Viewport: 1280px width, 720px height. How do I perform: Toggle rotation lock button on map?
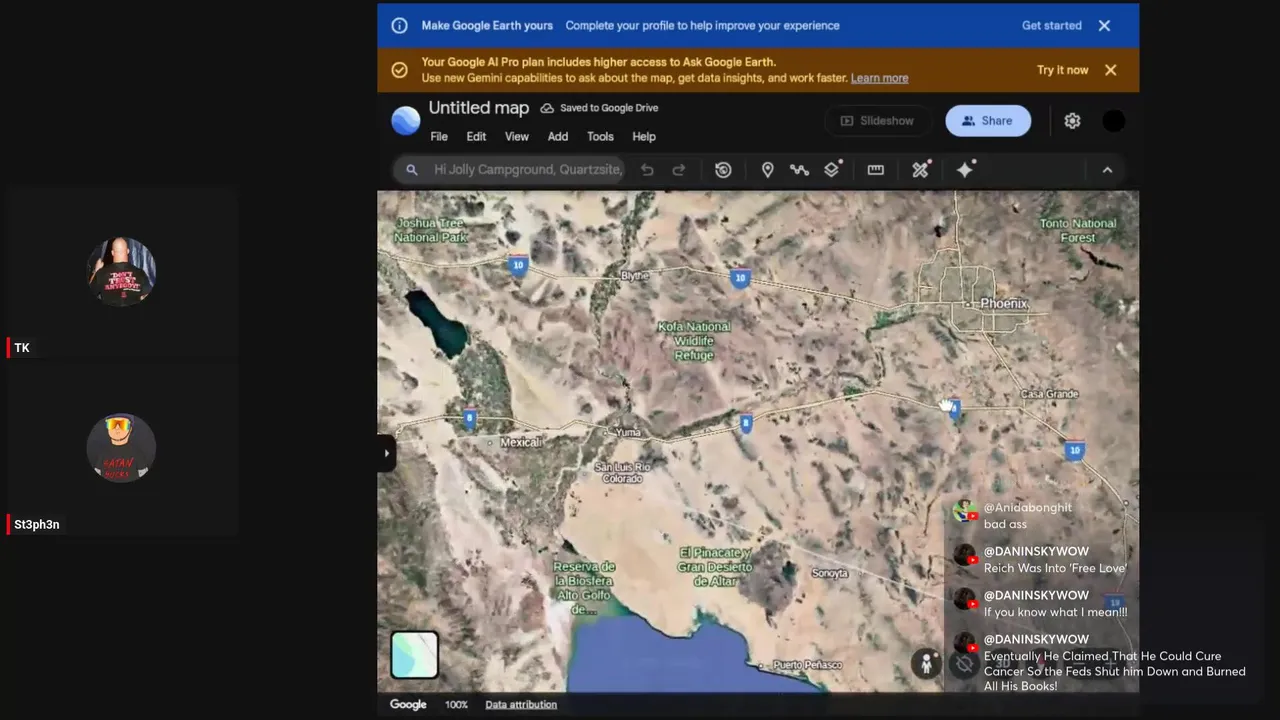click(964, 663)
